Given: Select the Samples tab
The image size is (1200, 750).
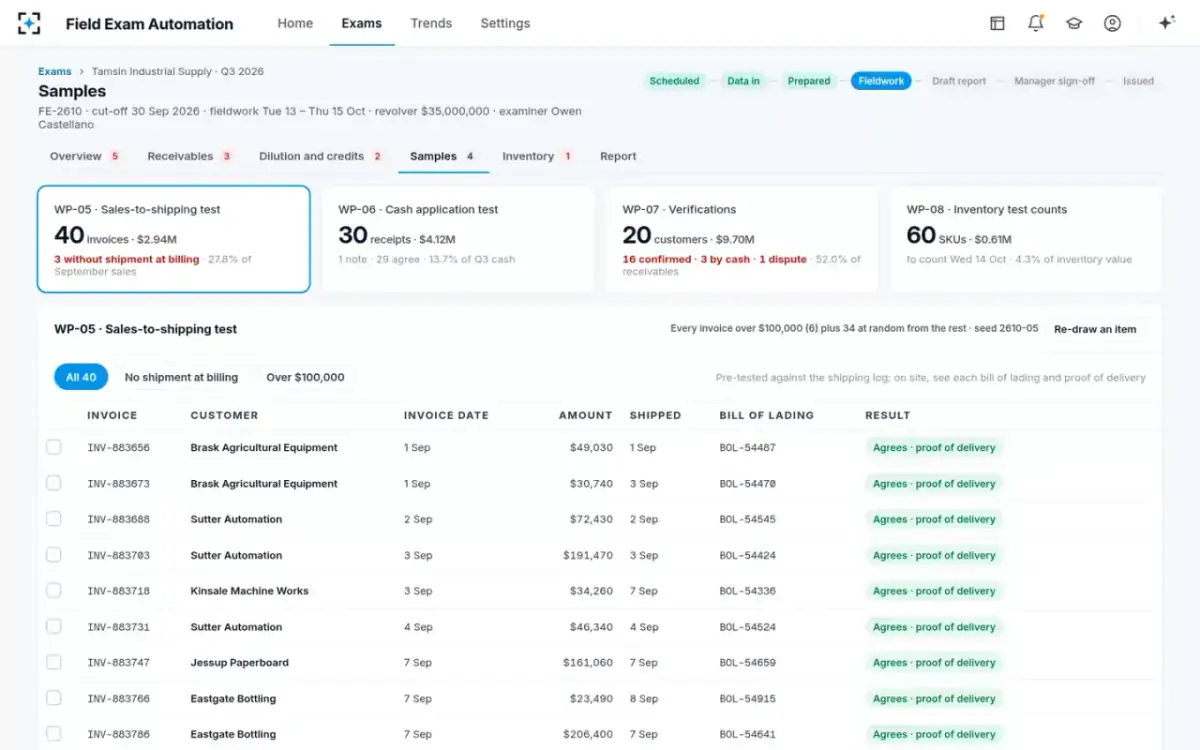Looking at the screenshot, I should point(442,156).
